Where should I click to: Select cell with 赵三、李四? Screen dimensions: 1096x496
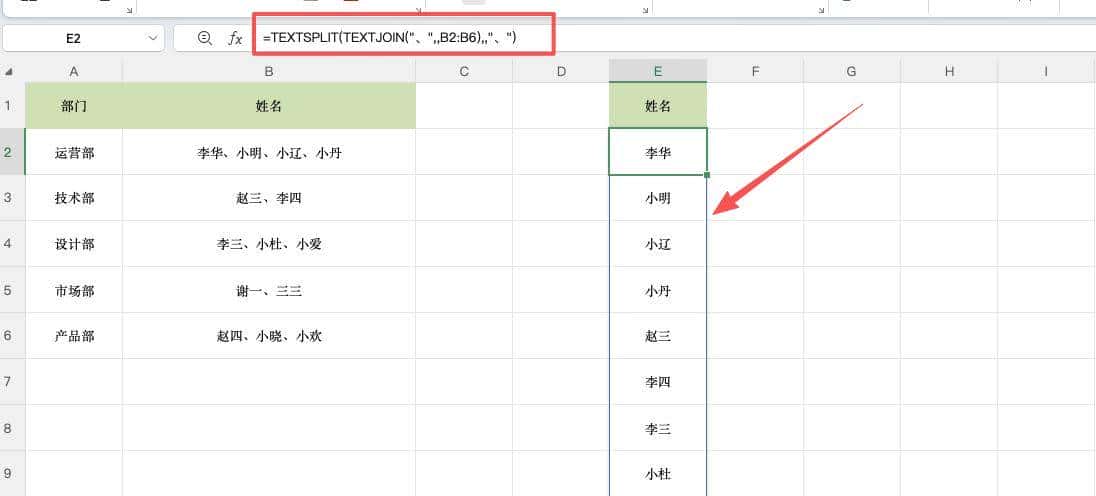269,198
